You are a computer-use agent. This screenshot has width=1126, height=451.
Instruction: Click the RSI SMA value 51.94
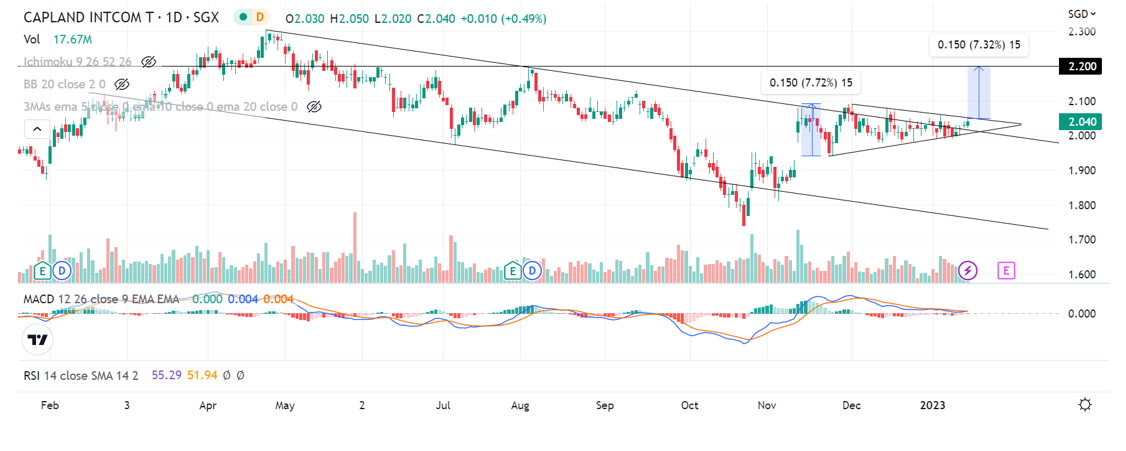(x=201, y=374)
